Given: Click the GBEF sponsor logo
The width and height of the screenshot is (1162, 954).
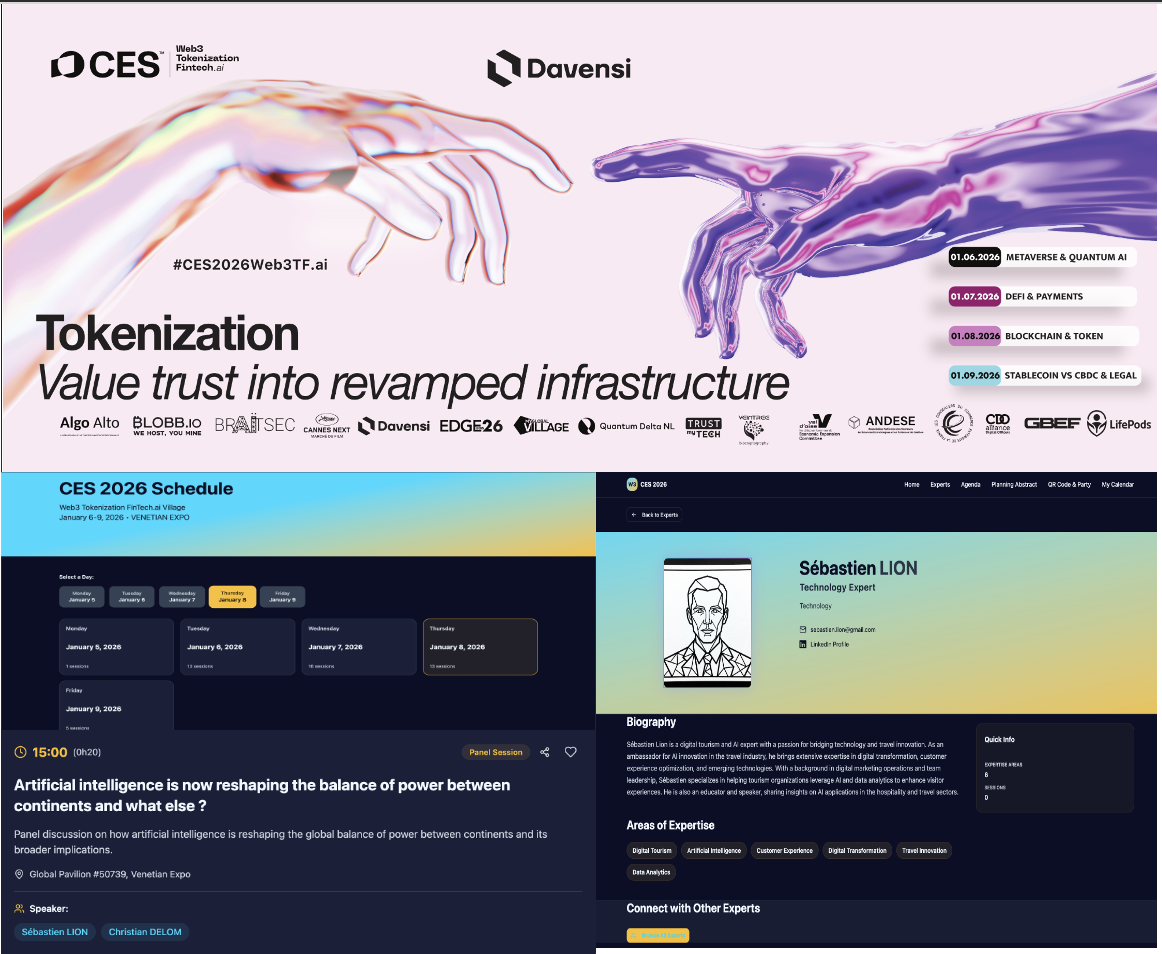Looking at the screenshot, I should (x=1052, y=423).
